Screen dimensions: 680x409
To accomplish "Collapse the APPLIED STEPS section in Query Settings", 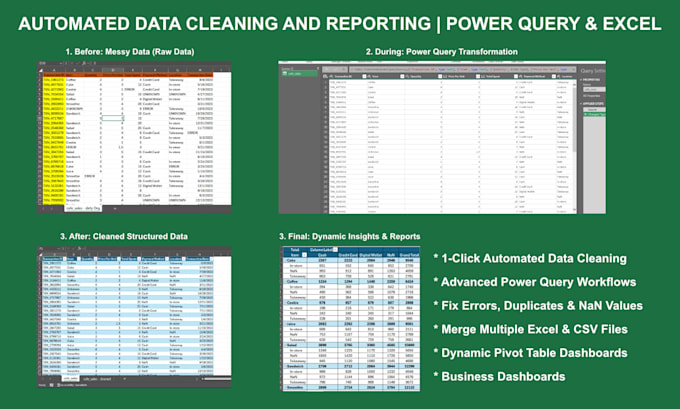I will point(581,104).
